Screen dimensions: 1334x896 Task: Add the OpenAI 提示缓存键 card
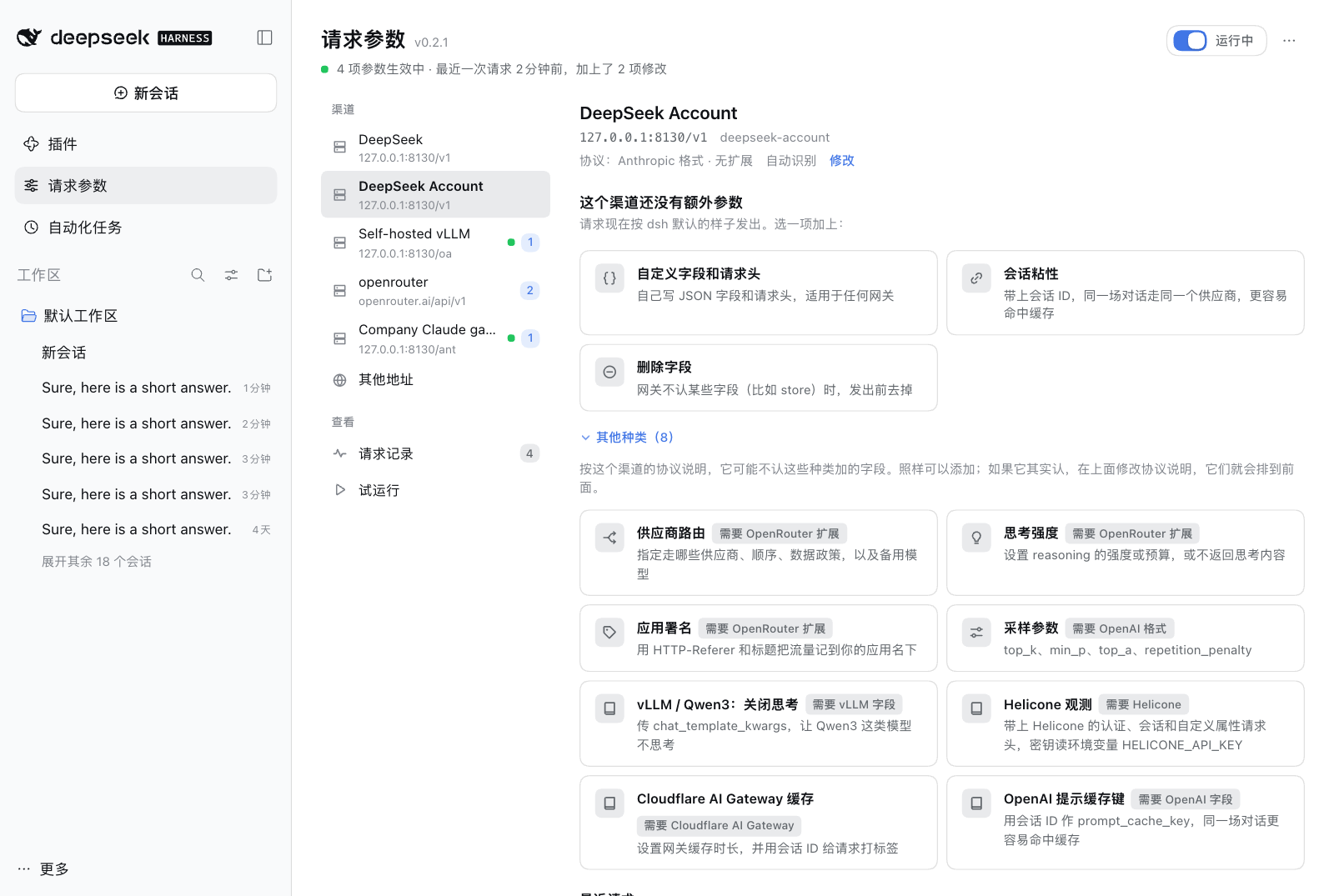(x=1126, y=823)
